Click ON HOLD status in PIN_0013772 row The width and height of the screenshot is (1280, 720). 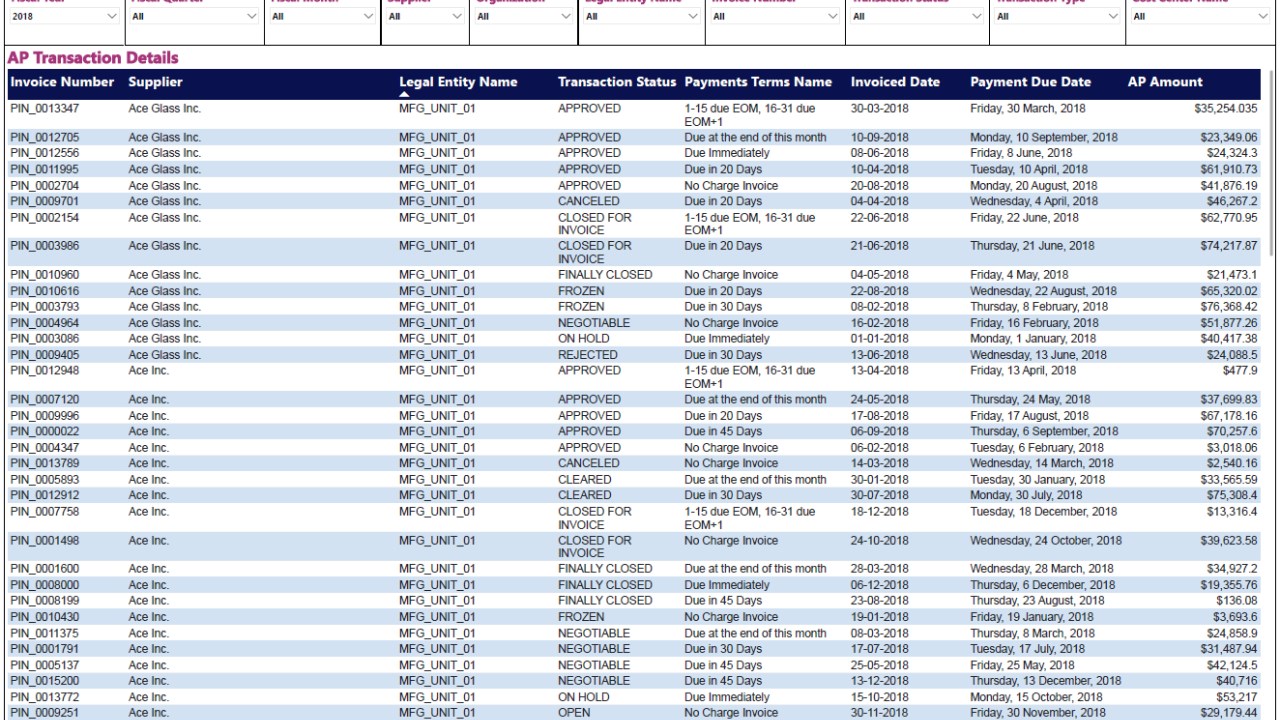[x=584, y=697]
